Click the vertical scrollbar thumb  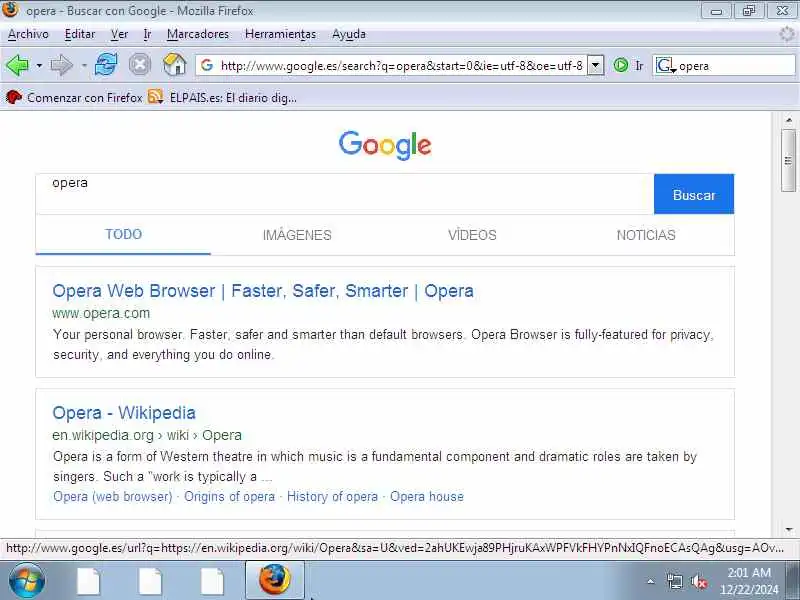(x=789, y=161)
